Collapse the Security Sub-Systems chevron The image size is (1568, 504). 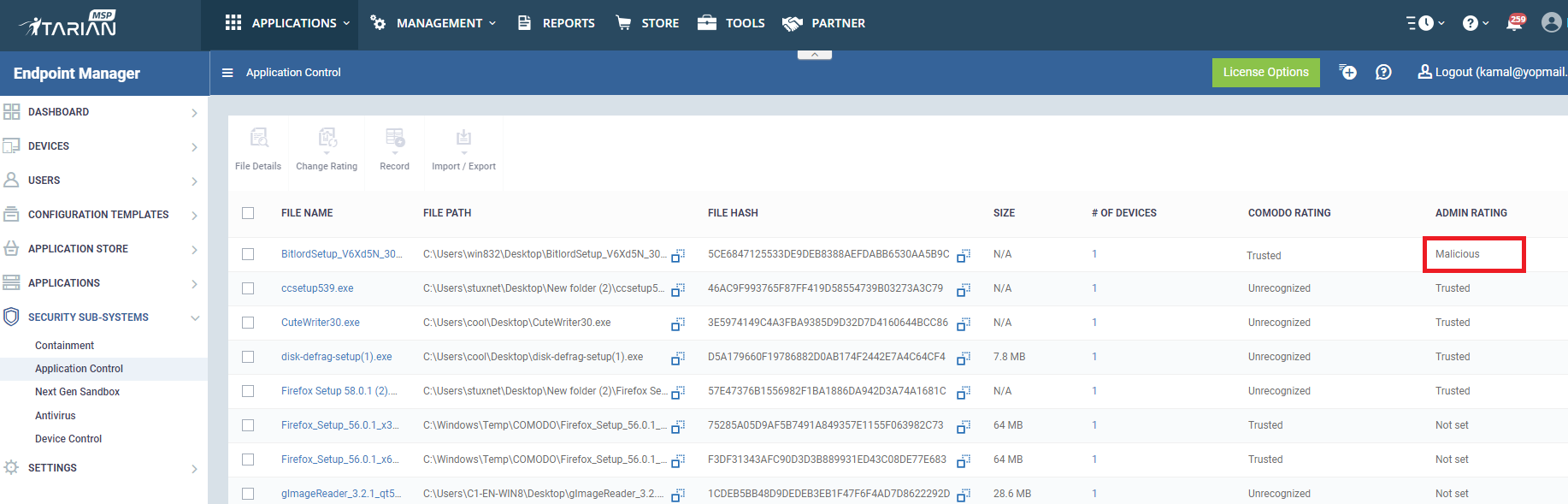tap(195, 318)
